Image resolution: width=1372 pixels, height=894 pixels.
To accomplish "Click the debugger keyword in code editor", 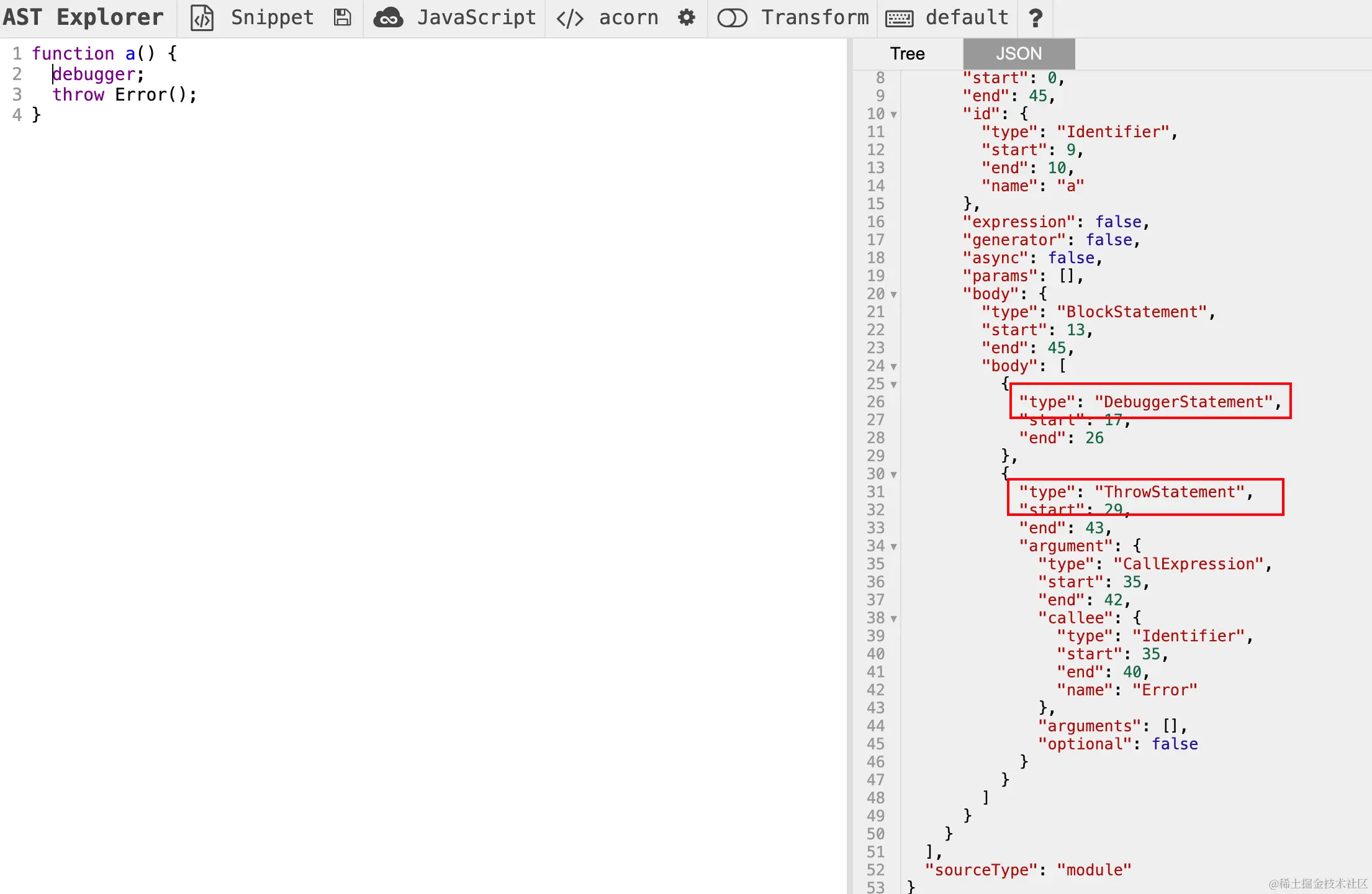I will (94, 74).
